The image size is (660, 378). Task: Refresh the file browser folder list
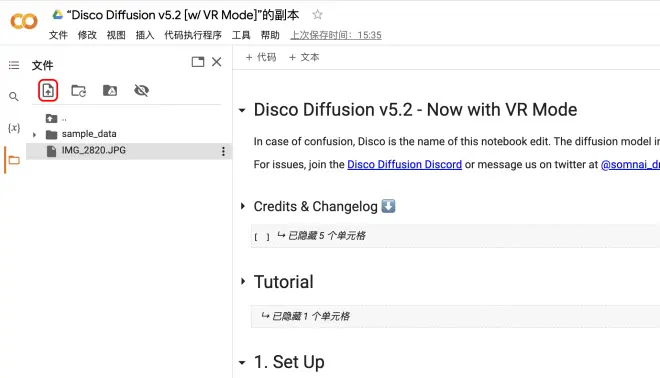(x=79, y=91)
